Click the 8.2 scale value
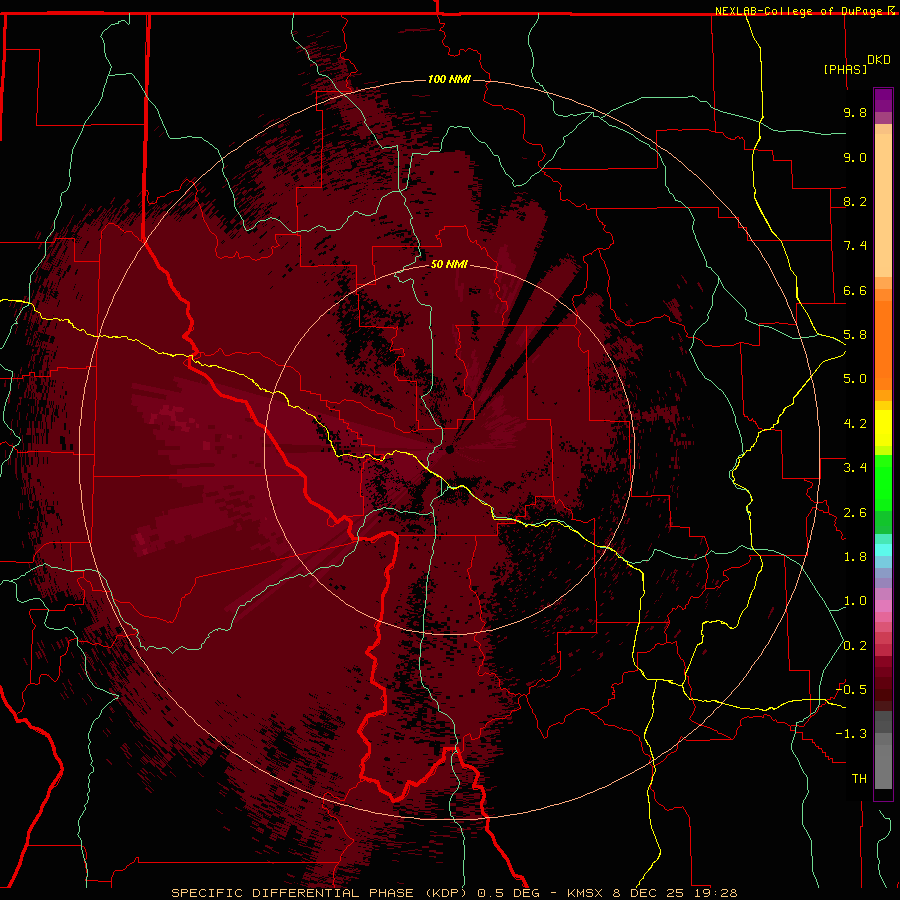Image resolution: width=900 pixels, height=900 pixels. [x=855, y=201]
